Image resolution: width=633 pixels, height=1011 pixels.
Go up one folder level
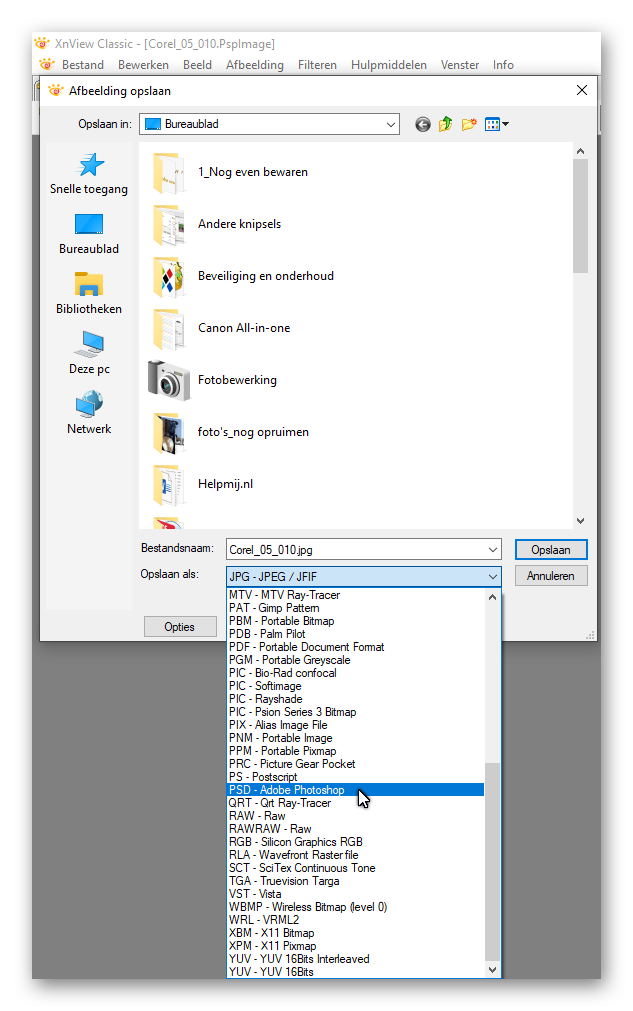click(x=445, y=124)
